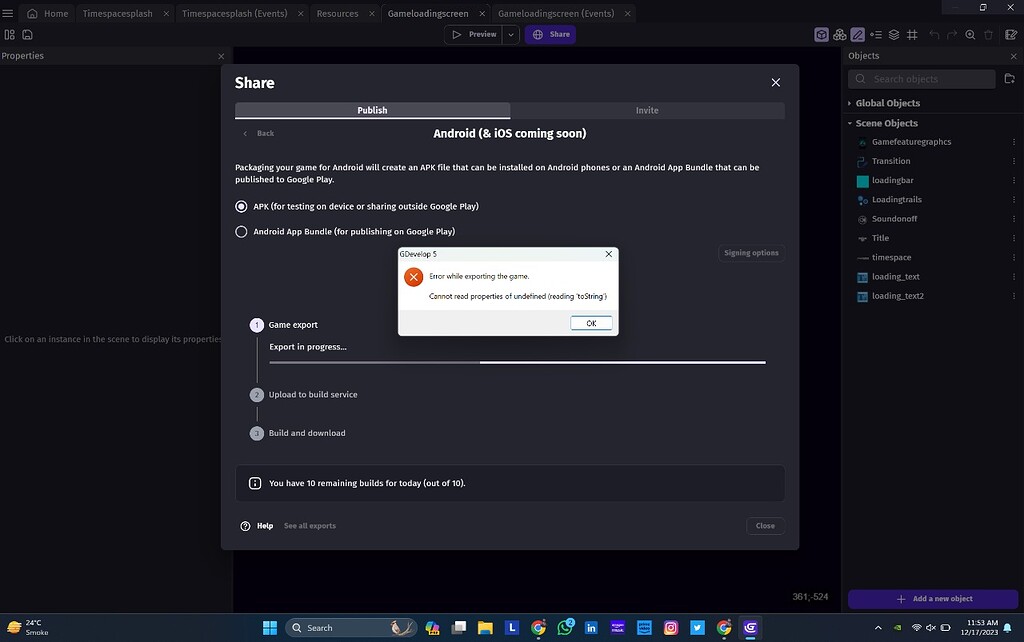
Task: Choose APK for testing on device
Action: point(240,206)
